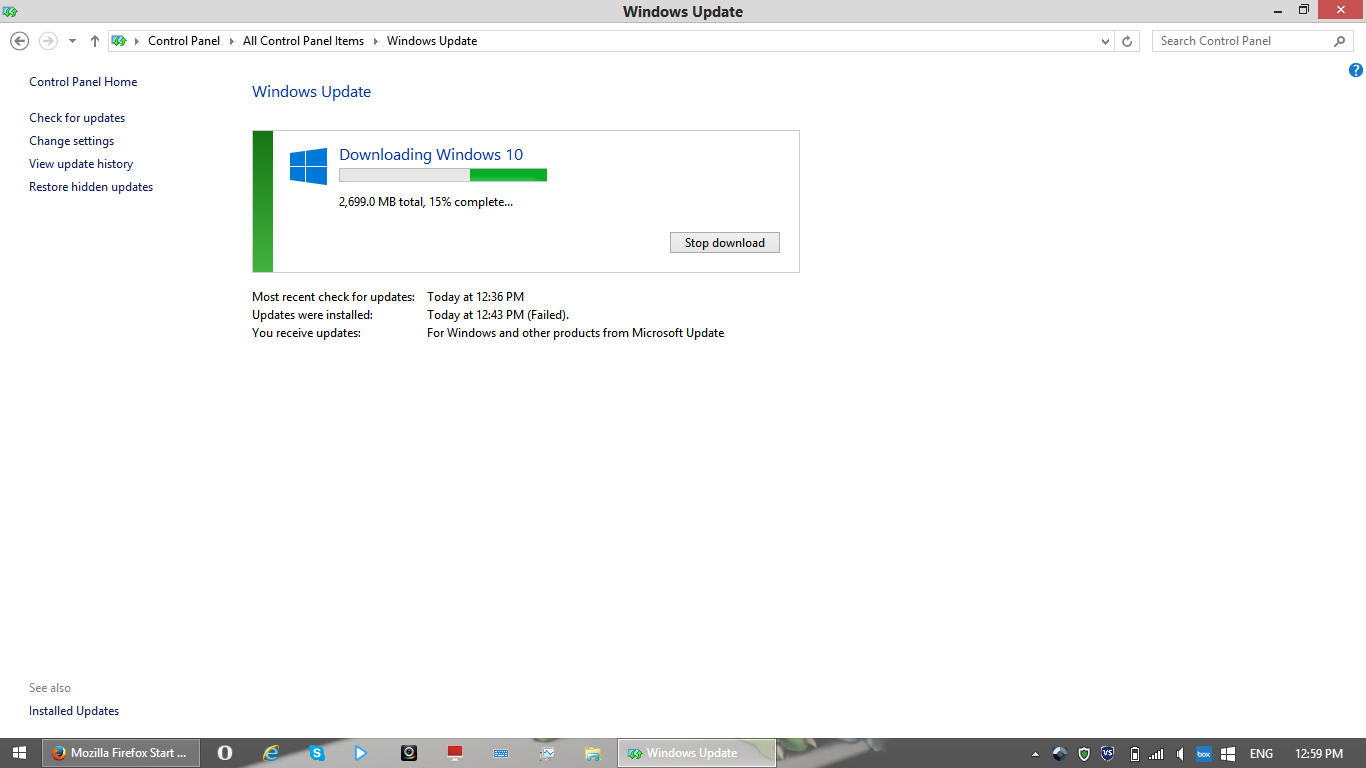This screenshot has width=1366, height=768.
Task: Click the window icon in title bar
Action: click(x=10, y=11)
